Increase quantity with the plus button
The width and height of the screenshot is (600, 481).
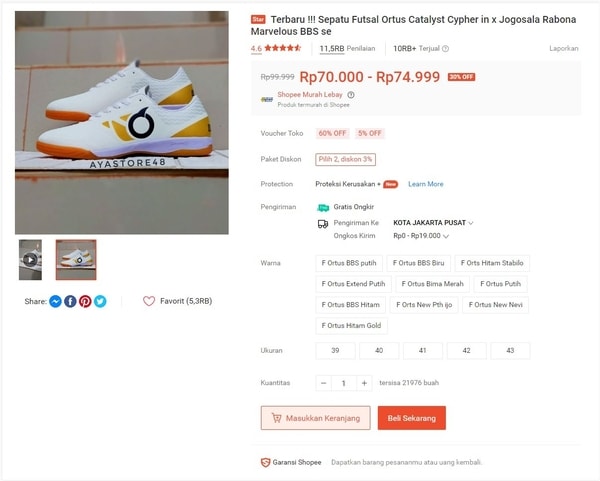[364, 383]
